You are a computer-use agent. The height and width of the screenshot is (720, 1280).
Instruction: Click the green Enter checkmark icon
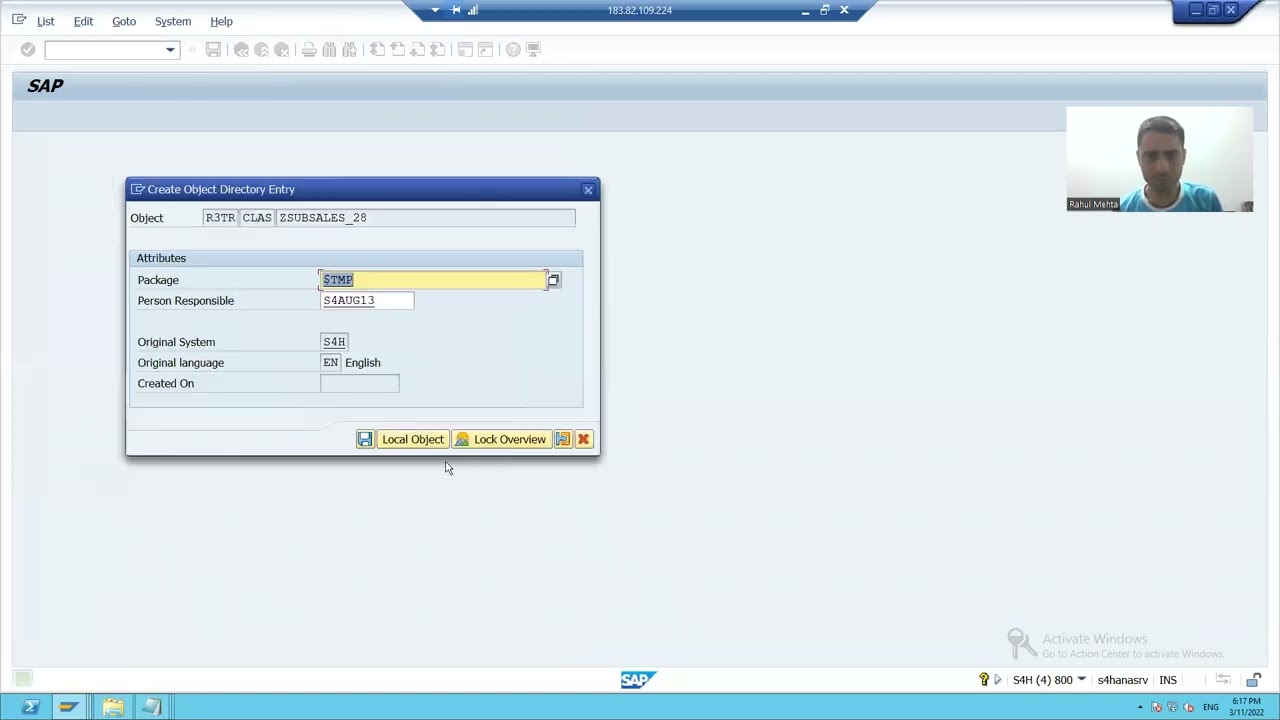(x=28, y=49)
